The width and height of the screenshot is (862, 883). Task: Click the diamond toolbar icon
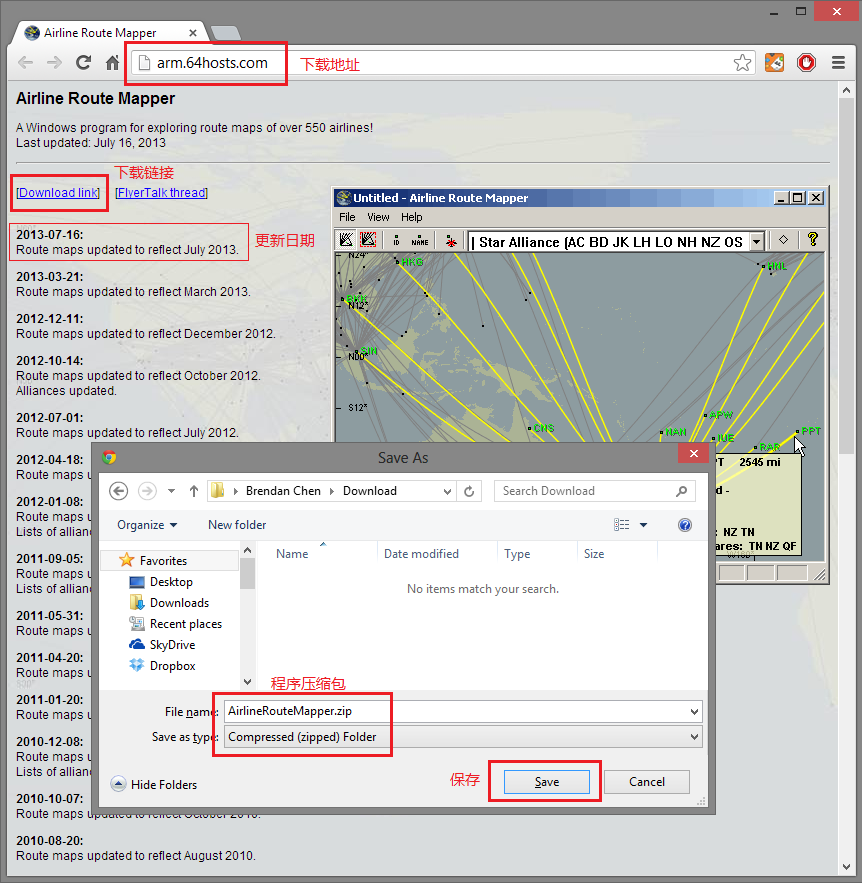coord(783,240)
